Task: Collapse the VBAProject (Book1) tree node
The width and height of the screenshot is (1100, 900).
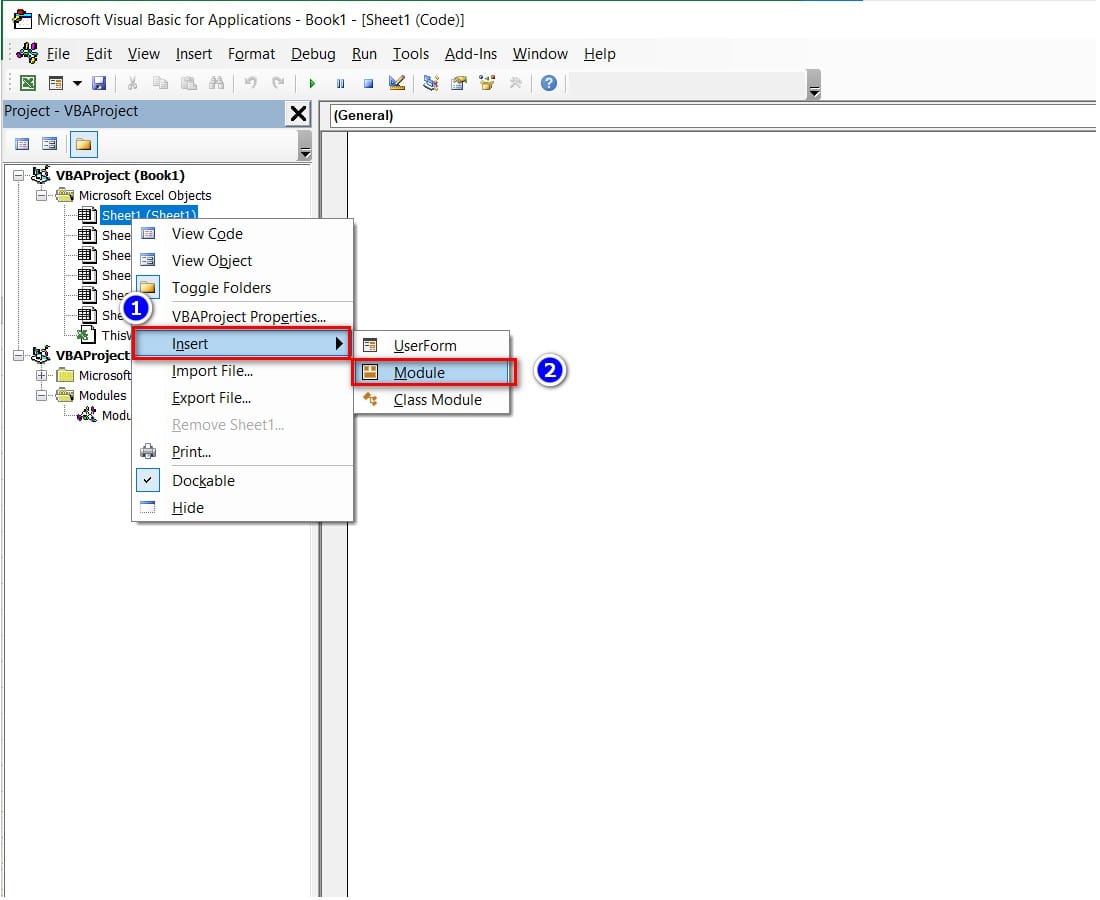Action: click(18, 176)
